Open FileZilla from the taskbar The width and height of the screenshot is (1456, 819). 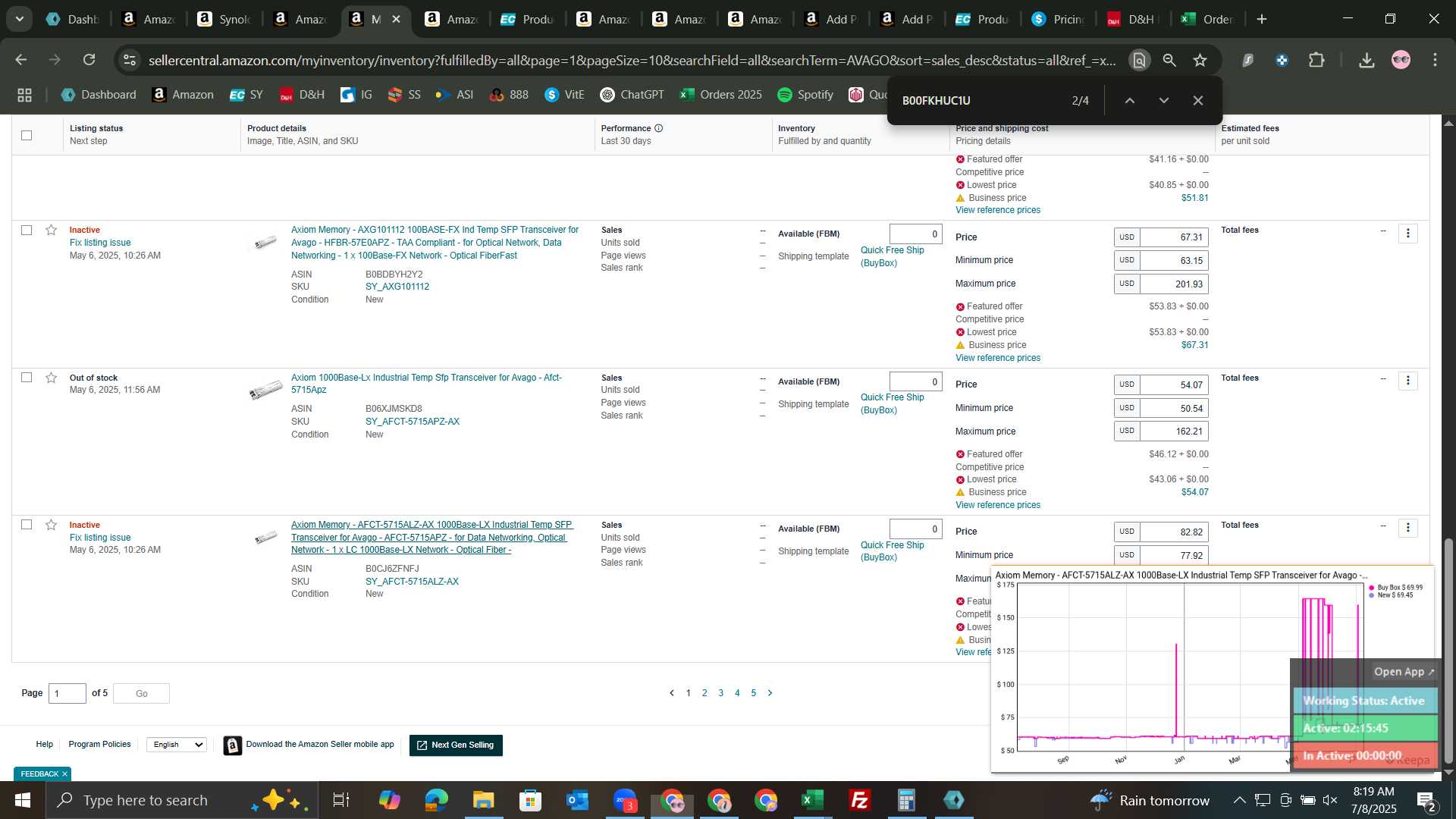pos(859,800)
